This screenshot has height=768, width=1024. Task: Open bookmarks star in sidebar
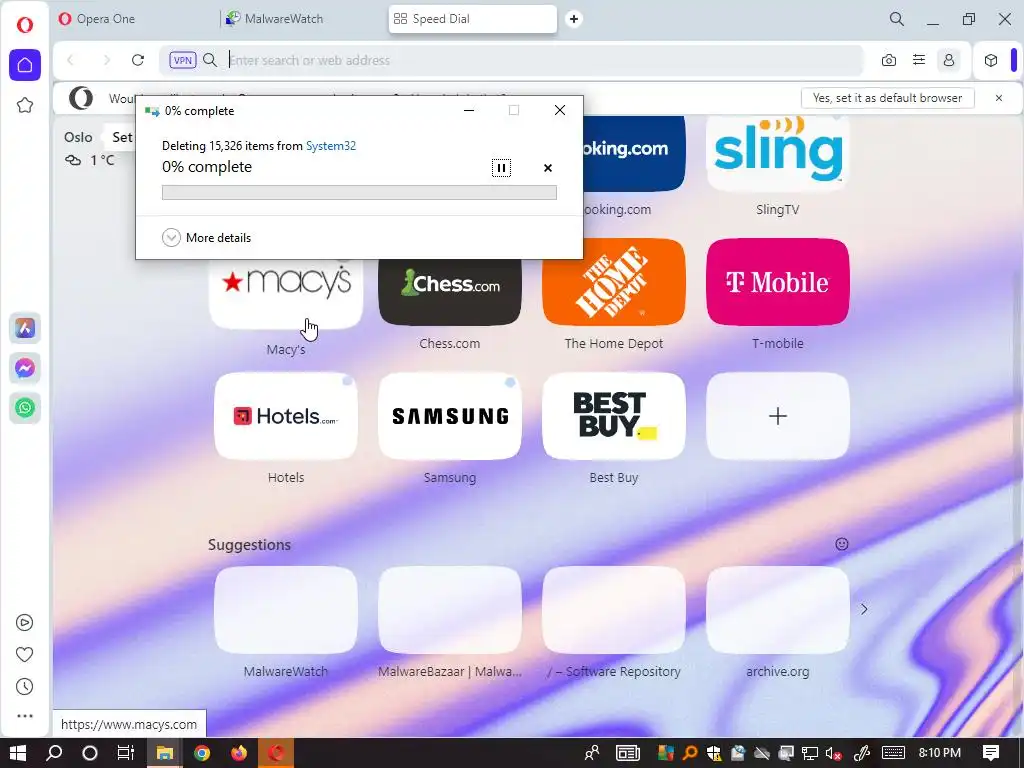25,105
